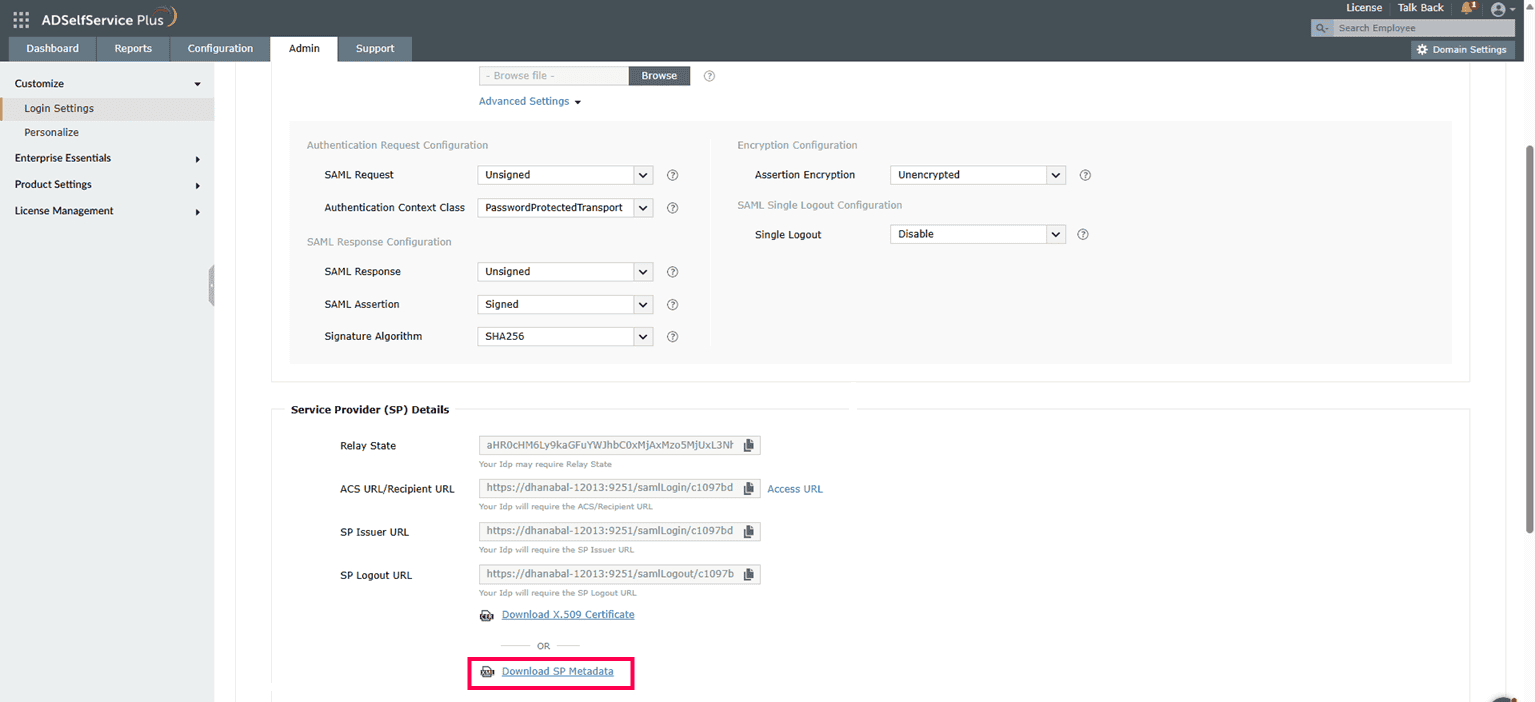Click the License link
The image size is (1535, 702).
tap(1364, 8)
